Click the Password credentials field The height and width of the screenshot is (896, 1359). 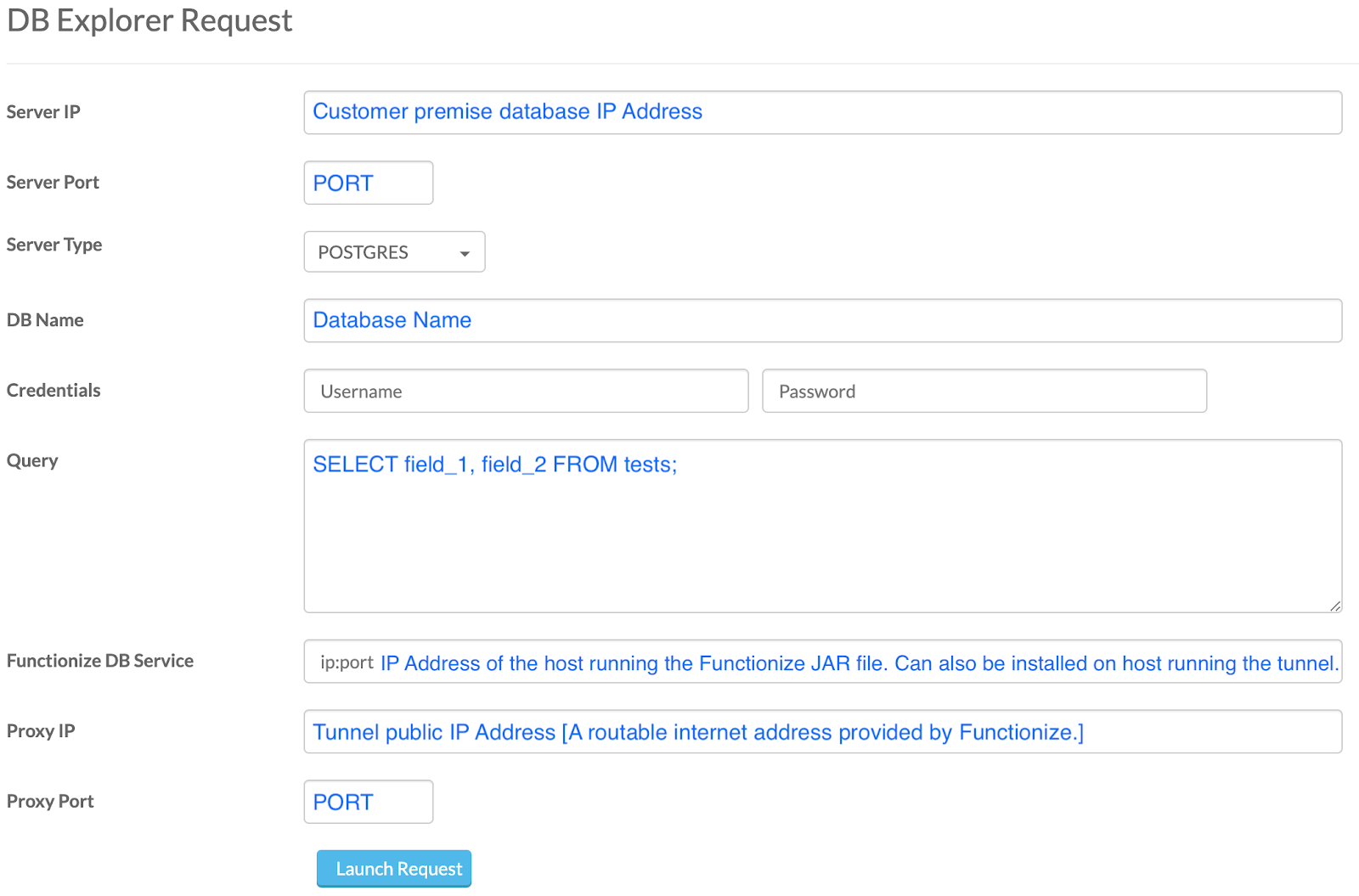tap(984, 391)
